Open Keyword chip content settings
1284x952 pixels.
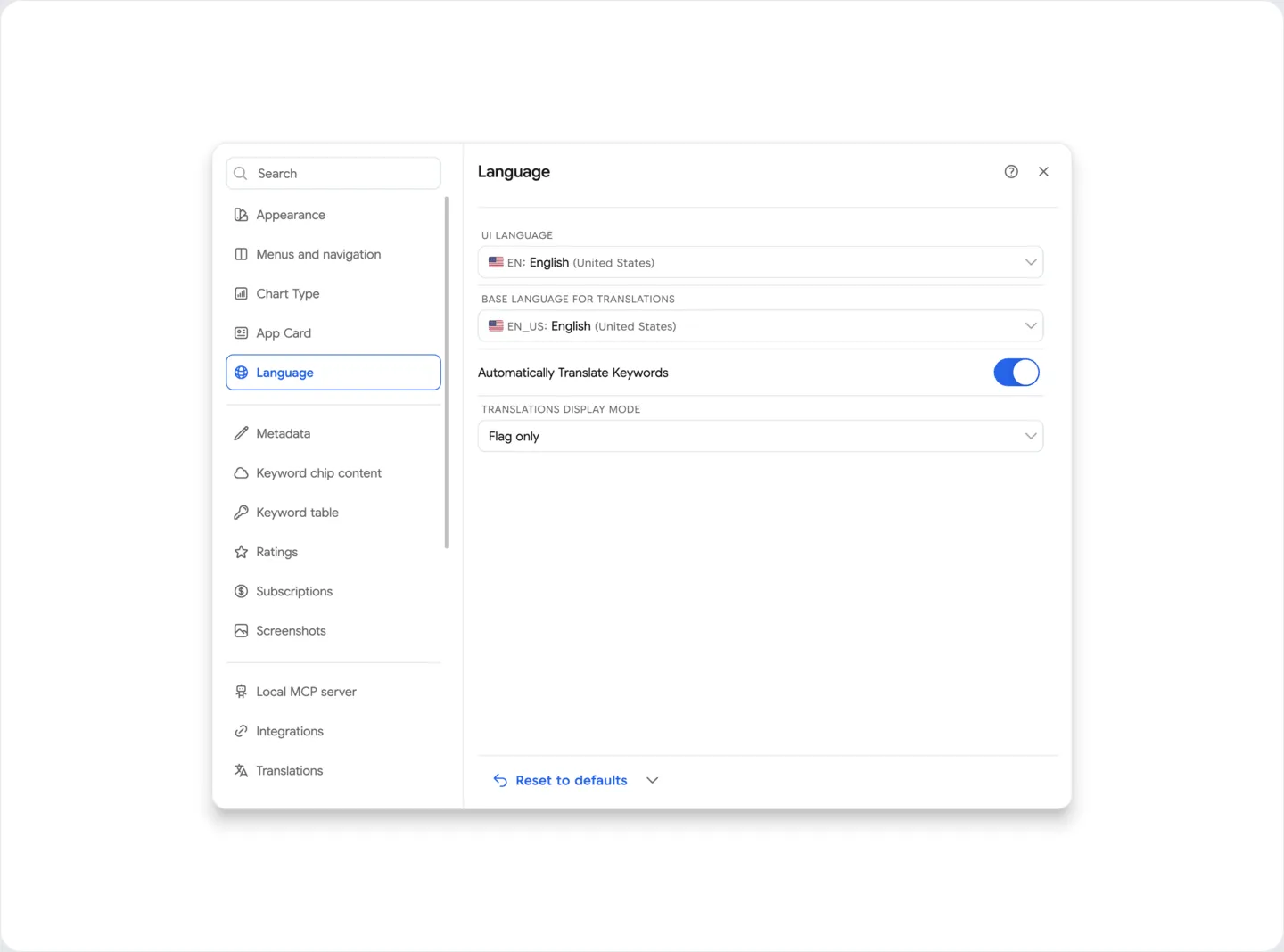(x=333, y=473)
